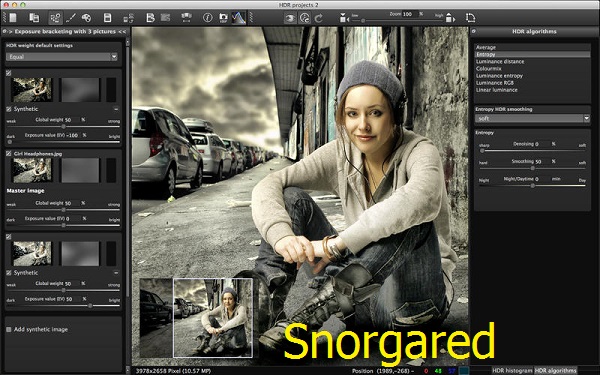Image resolution: width=600 pixels, height=375 pixels.
Task: Toggle the checkbox above first synthetic thumbnail
Action: [x=8, y=73]
